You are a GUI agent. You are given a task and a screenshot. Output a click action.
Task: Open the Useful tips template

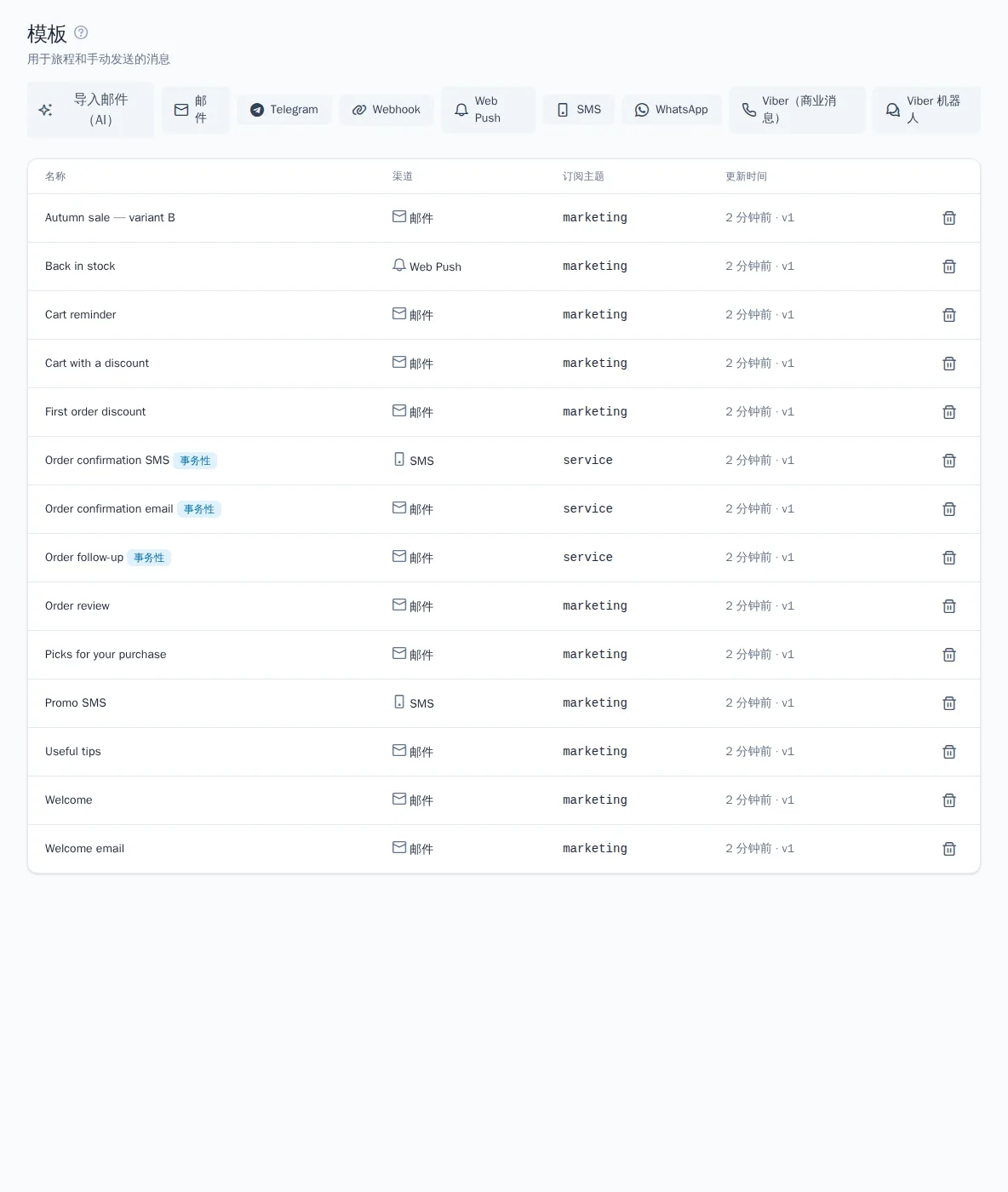(x=73, y=752)
